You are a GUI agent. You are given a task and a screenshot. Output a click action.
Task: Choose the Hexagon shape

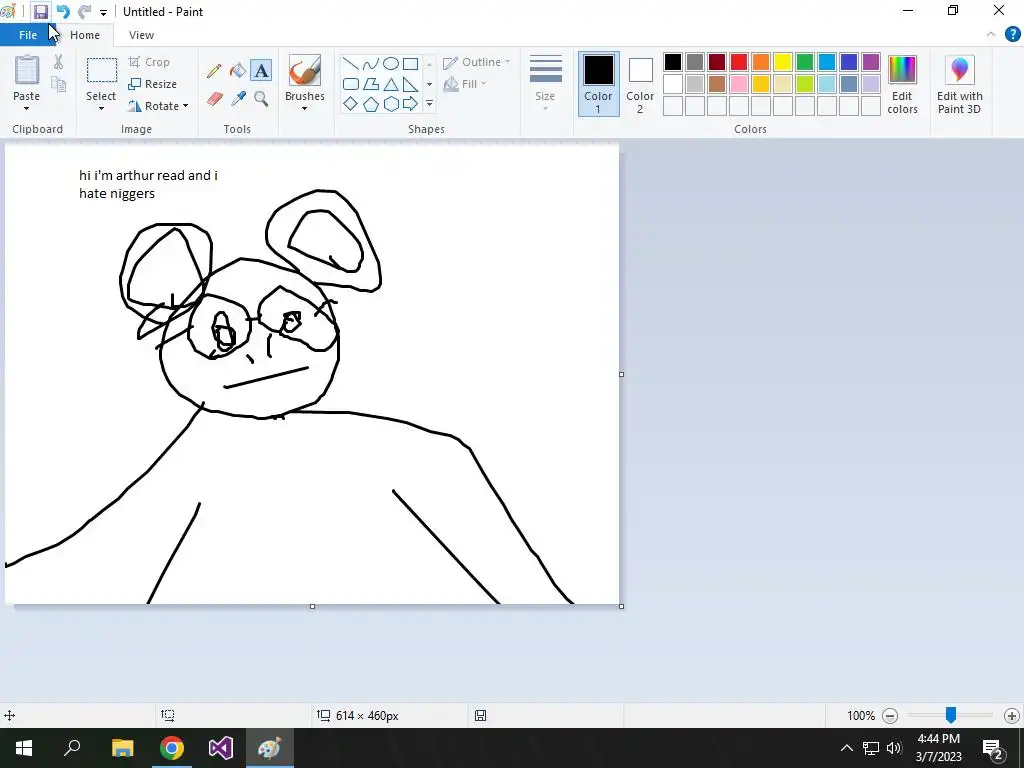(391, 104)
